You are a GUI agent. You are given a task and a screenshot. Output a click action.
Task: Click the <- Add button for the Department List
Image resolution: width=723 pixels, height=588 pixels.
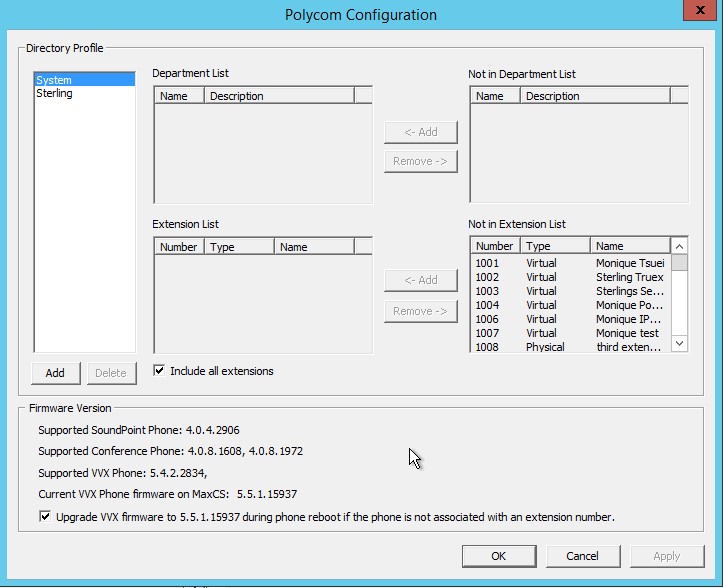(x=421, y=132)
